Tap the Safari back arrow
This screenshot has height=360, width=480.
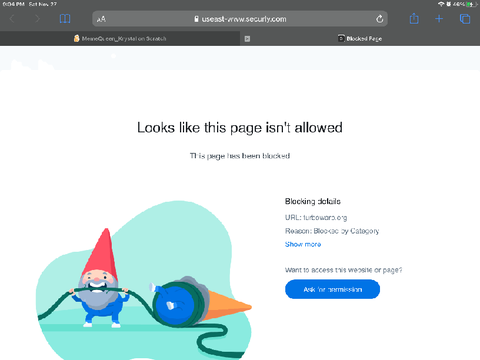(12, 19)
